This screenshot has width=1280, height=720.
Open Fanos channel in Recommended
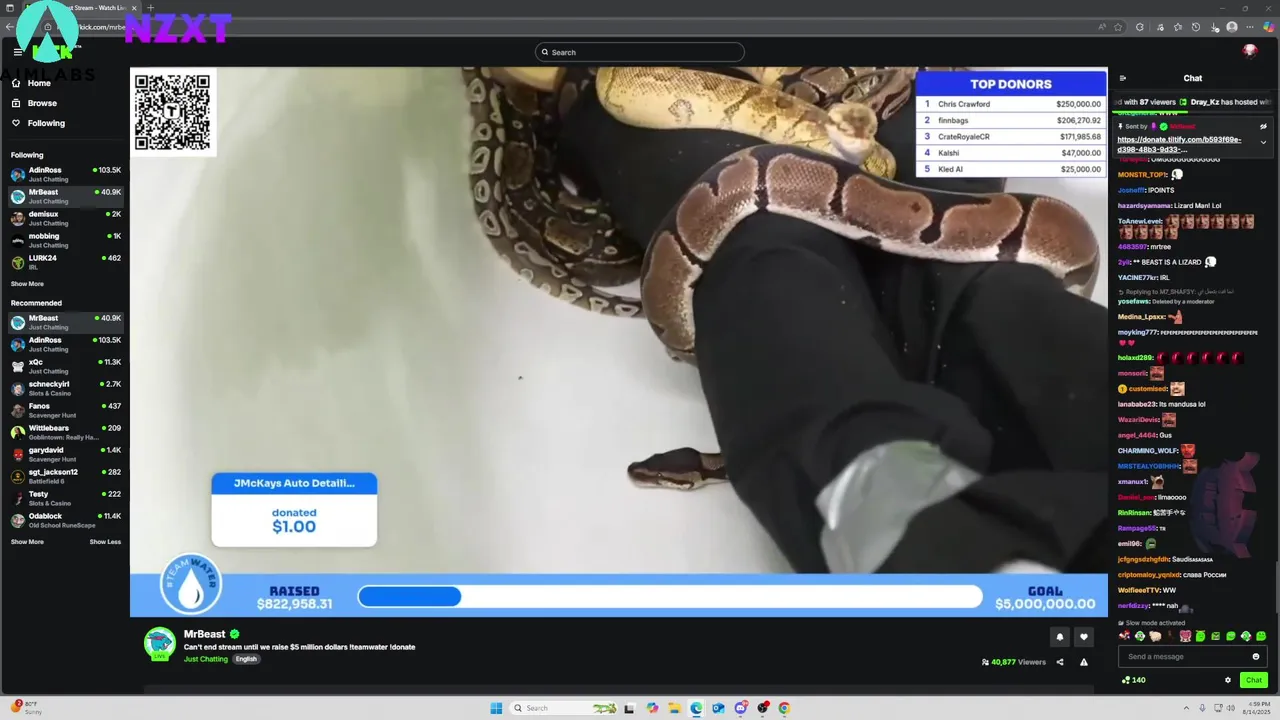pyautogui.click(x=65, y=410)
